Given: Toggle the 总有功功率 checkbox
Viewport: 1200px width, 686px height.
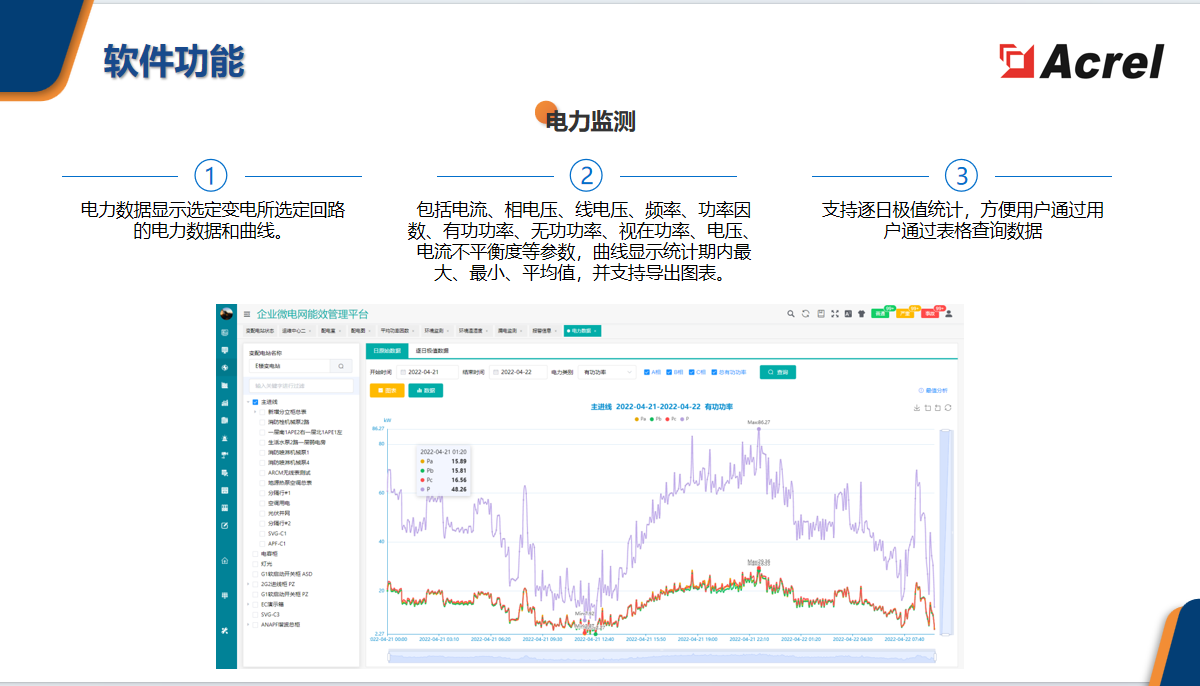Looking at the screenshot, I should pos(714,372).
